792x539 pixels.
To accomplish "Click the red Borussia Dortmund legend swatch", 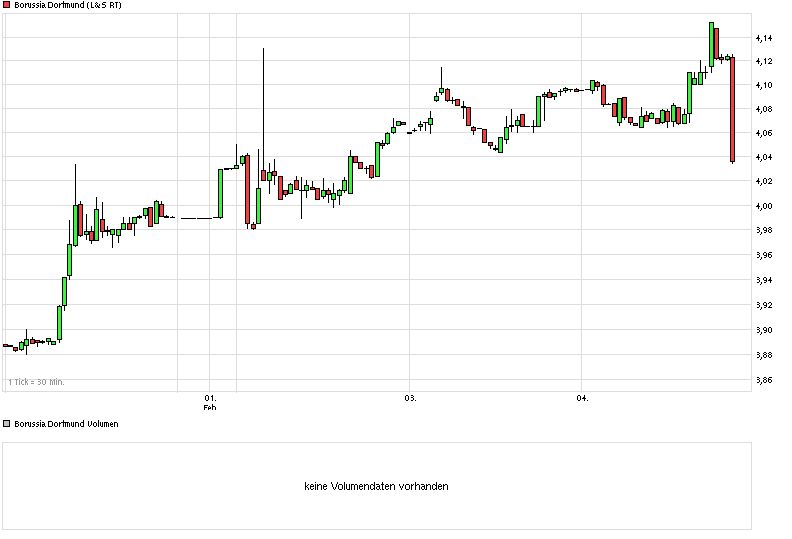I will click(x=7, y=5).
